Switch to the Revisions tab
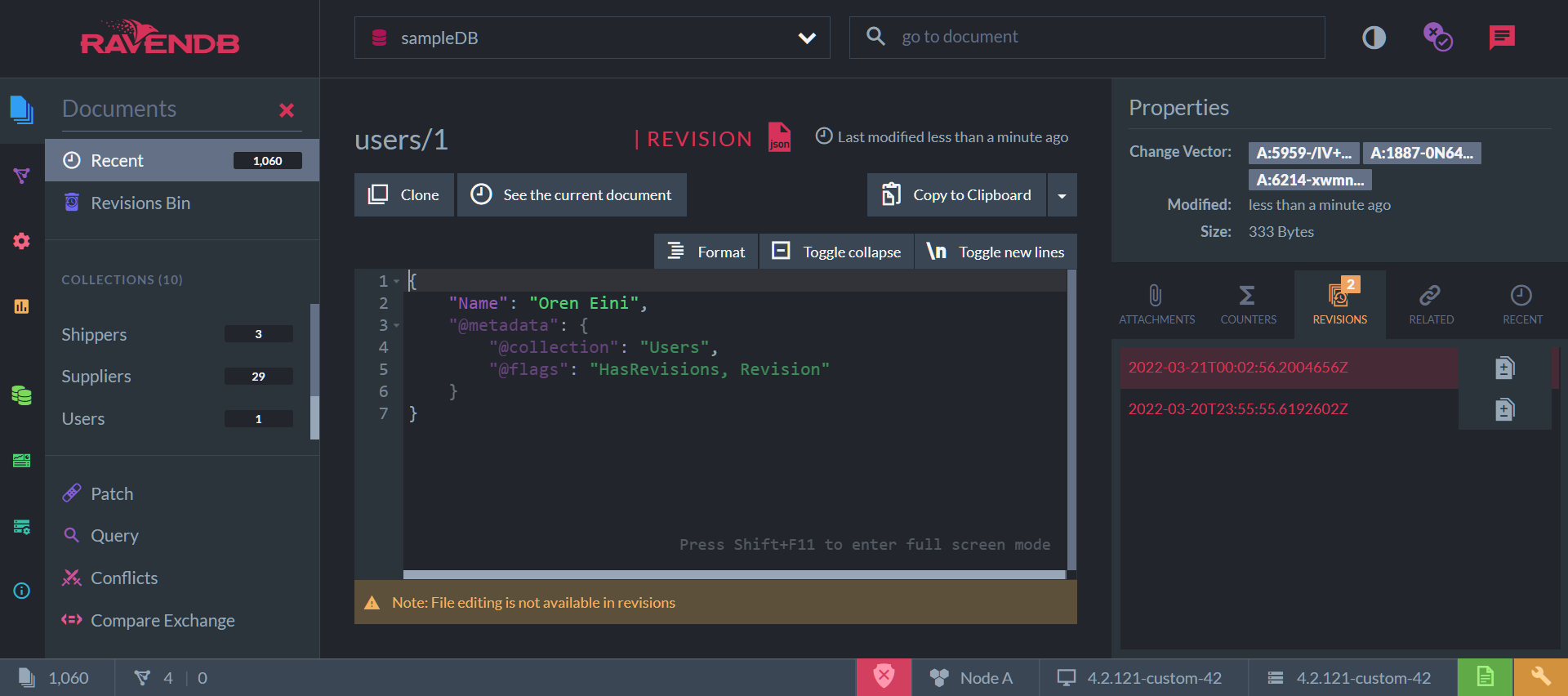Image resolution: width=1568 pixels, height=696 pixels. (1340, 305)
